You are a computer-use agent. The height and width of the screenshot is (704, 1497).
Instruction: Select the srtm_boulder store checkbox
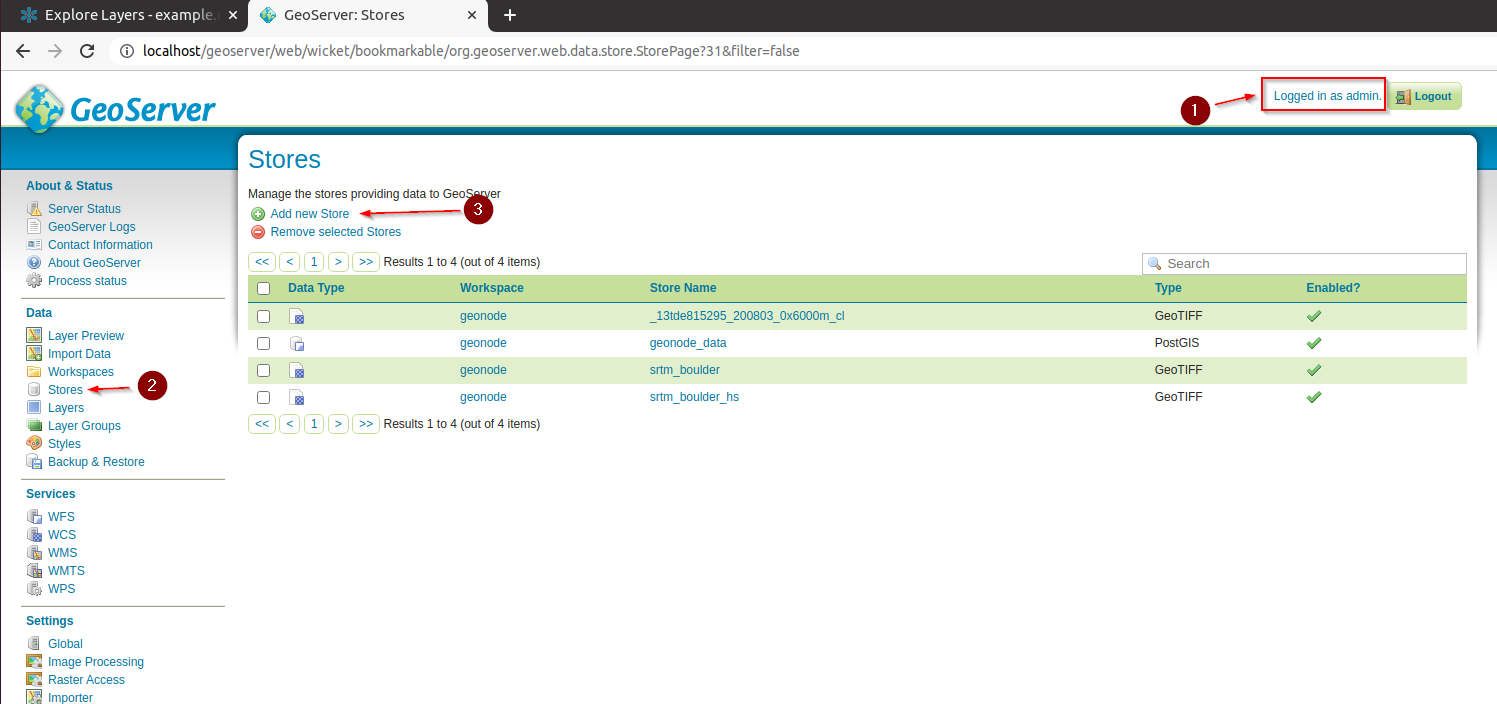click(x=264, y=370)
